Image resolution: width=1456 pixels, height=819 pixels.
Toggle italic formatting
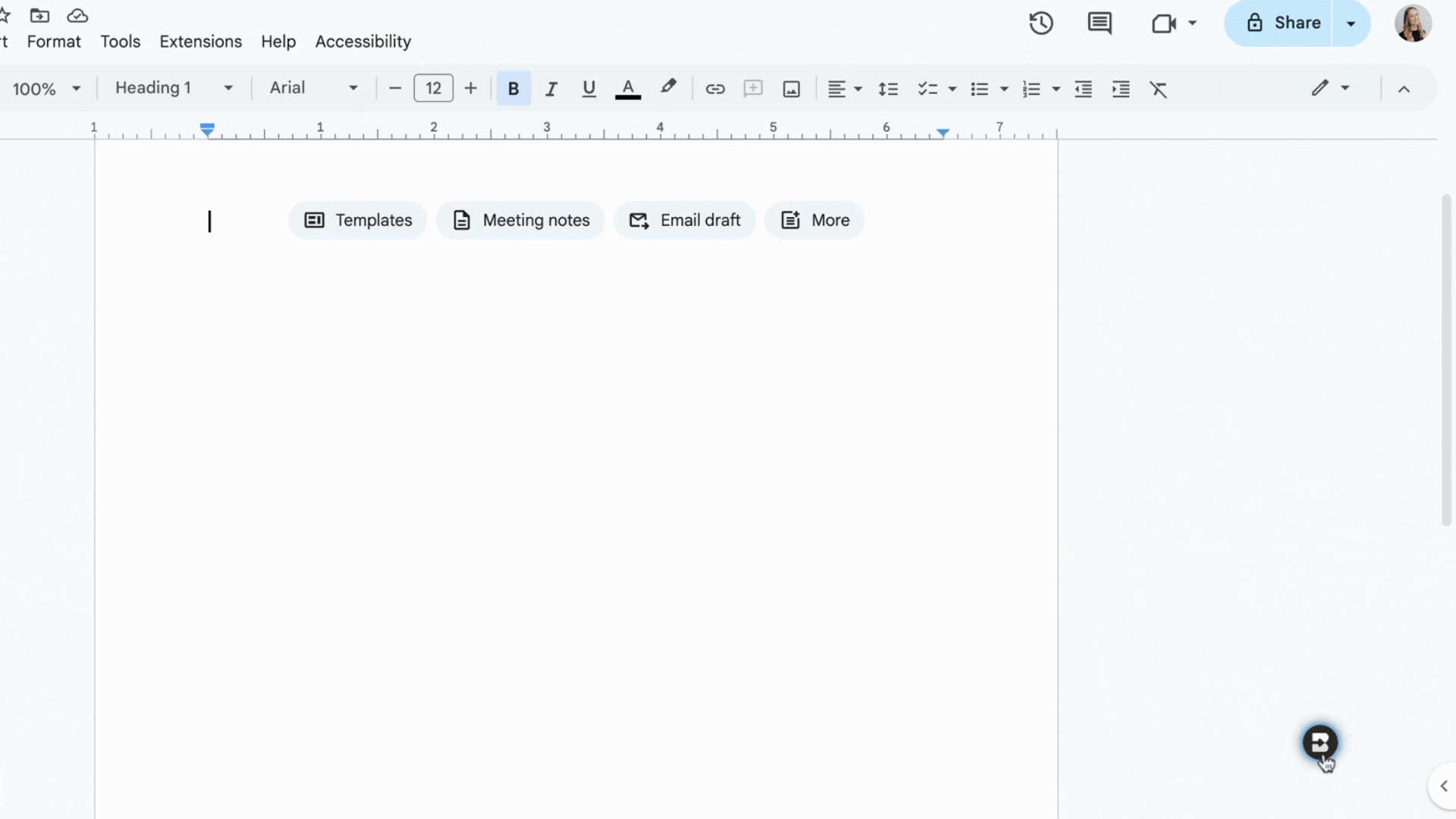pyautogui.click(x=551, y=89)
